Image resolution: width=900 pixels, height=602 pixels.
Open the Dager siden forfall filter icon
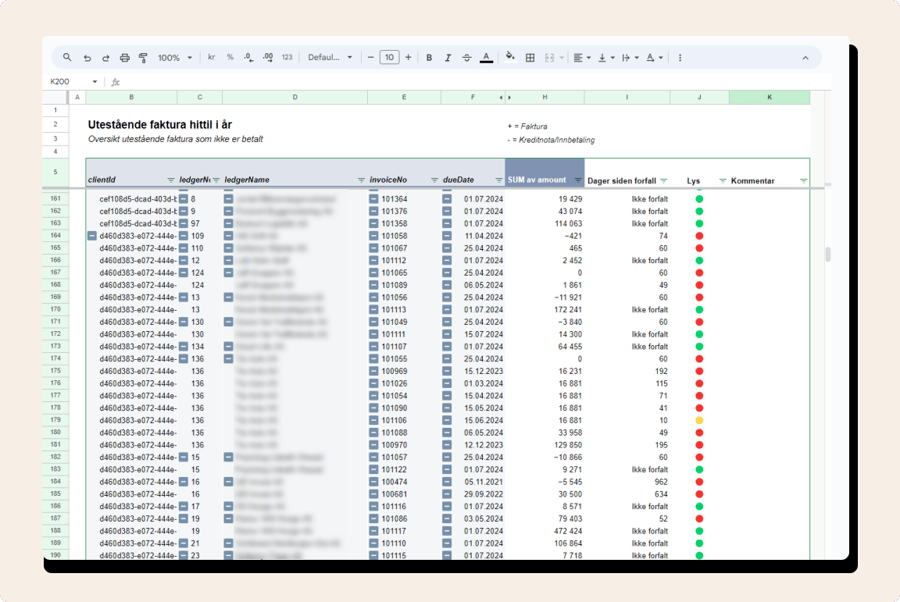click(x=664, y=180)
